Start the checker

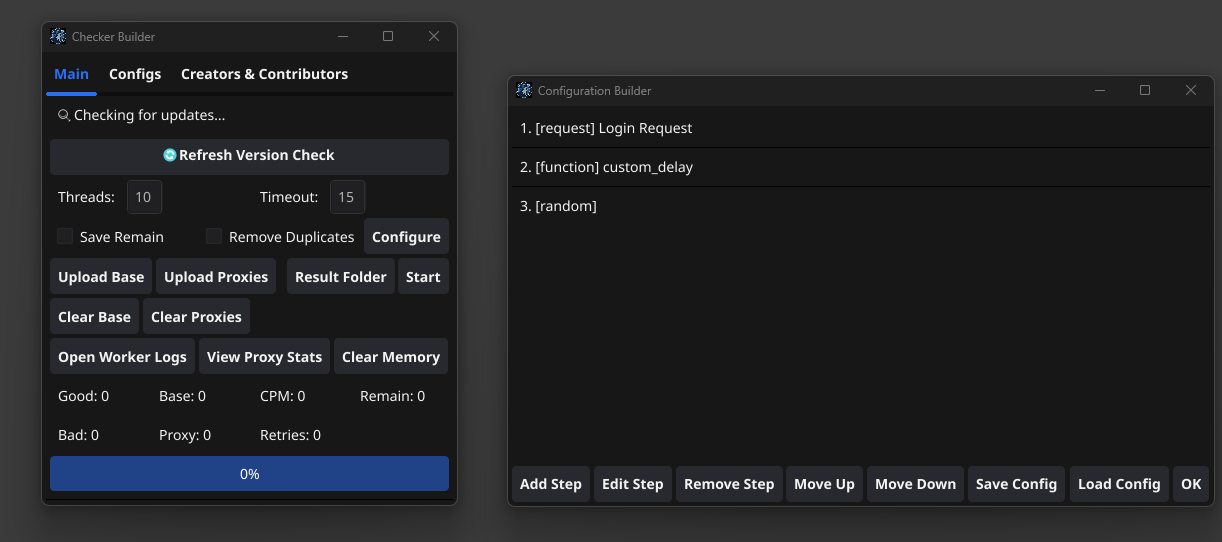423,277
